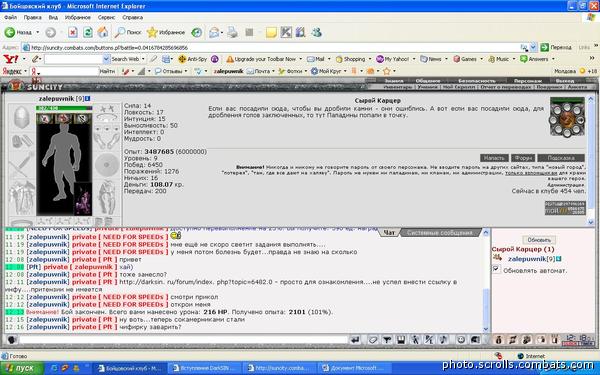Open the Файл menu
Screen dimensions: 600x375
11,18
